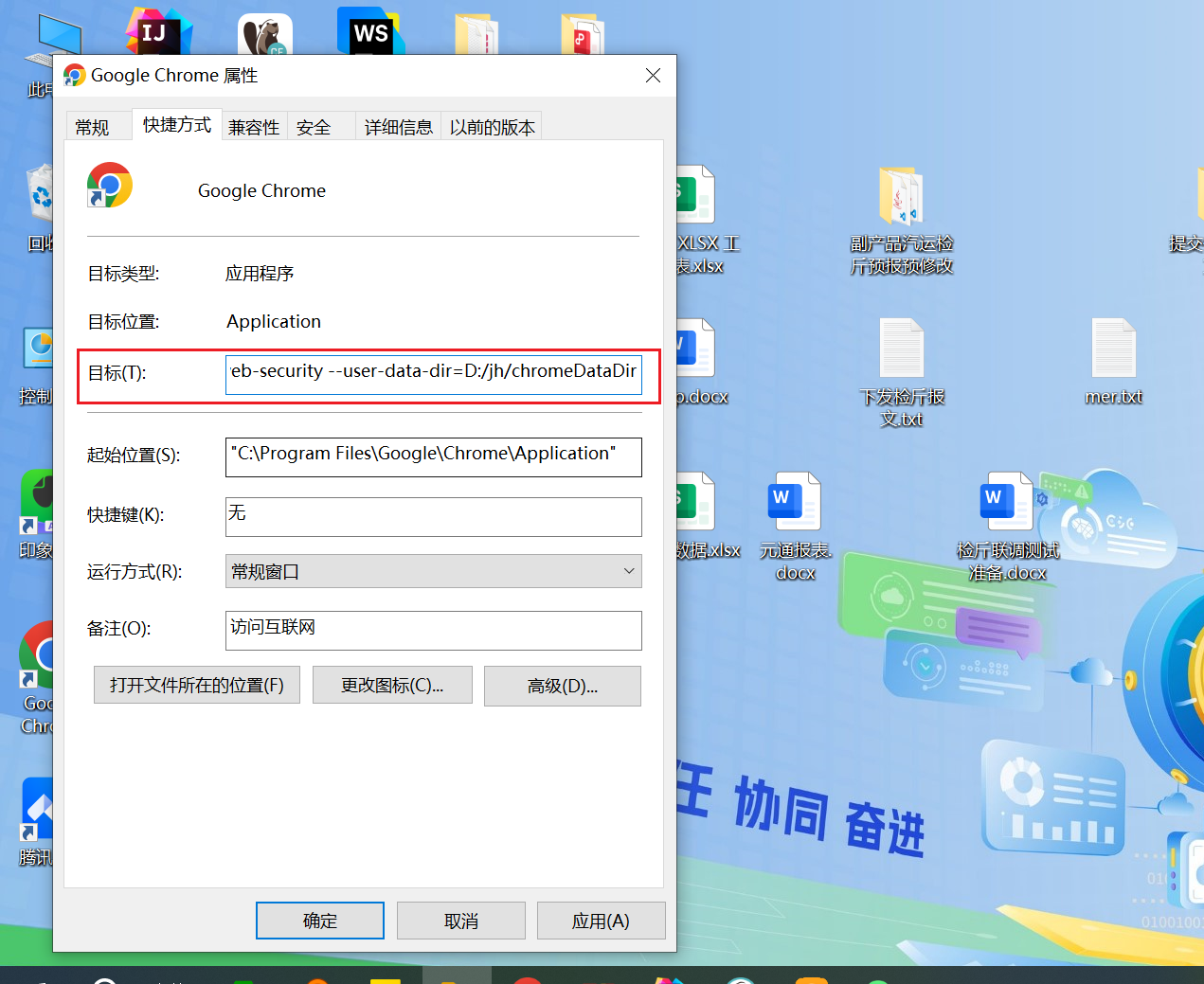
Task: Select the WebStorm desktop icon
Action: 370,32
